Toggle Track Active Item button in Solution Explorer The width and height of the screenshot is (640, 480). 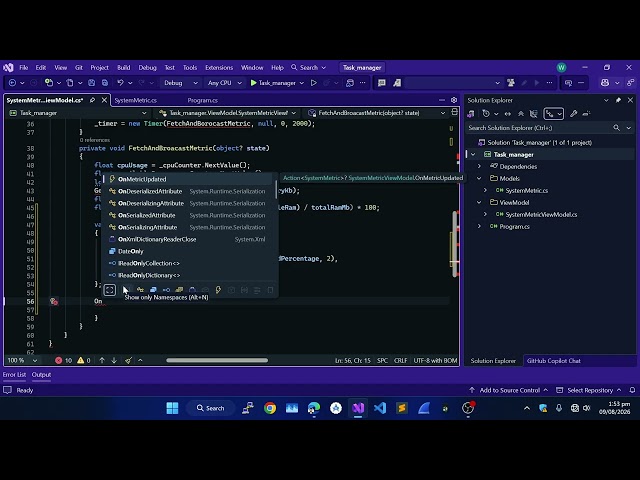553,114
